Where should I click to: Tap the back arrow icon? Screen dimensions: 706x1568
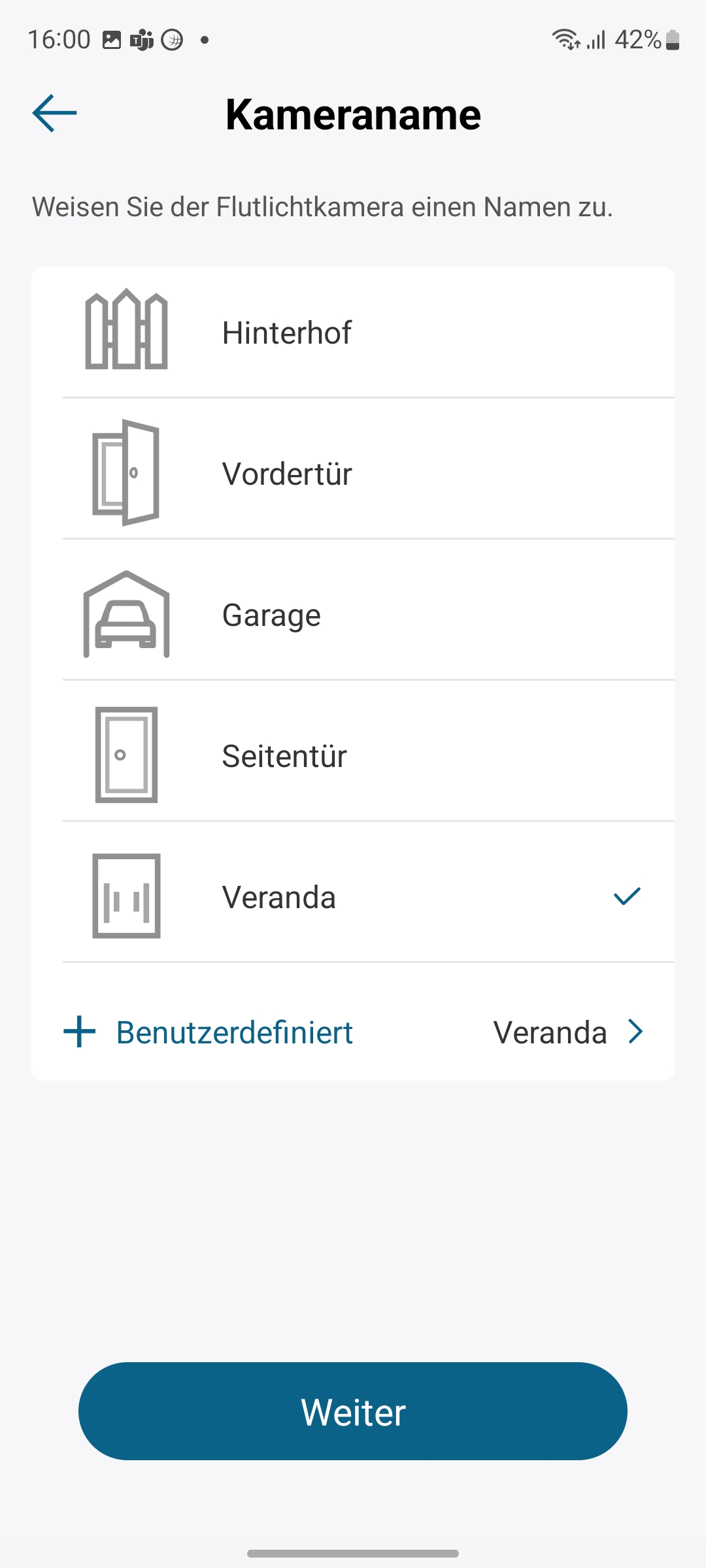[x=54, y=113]
